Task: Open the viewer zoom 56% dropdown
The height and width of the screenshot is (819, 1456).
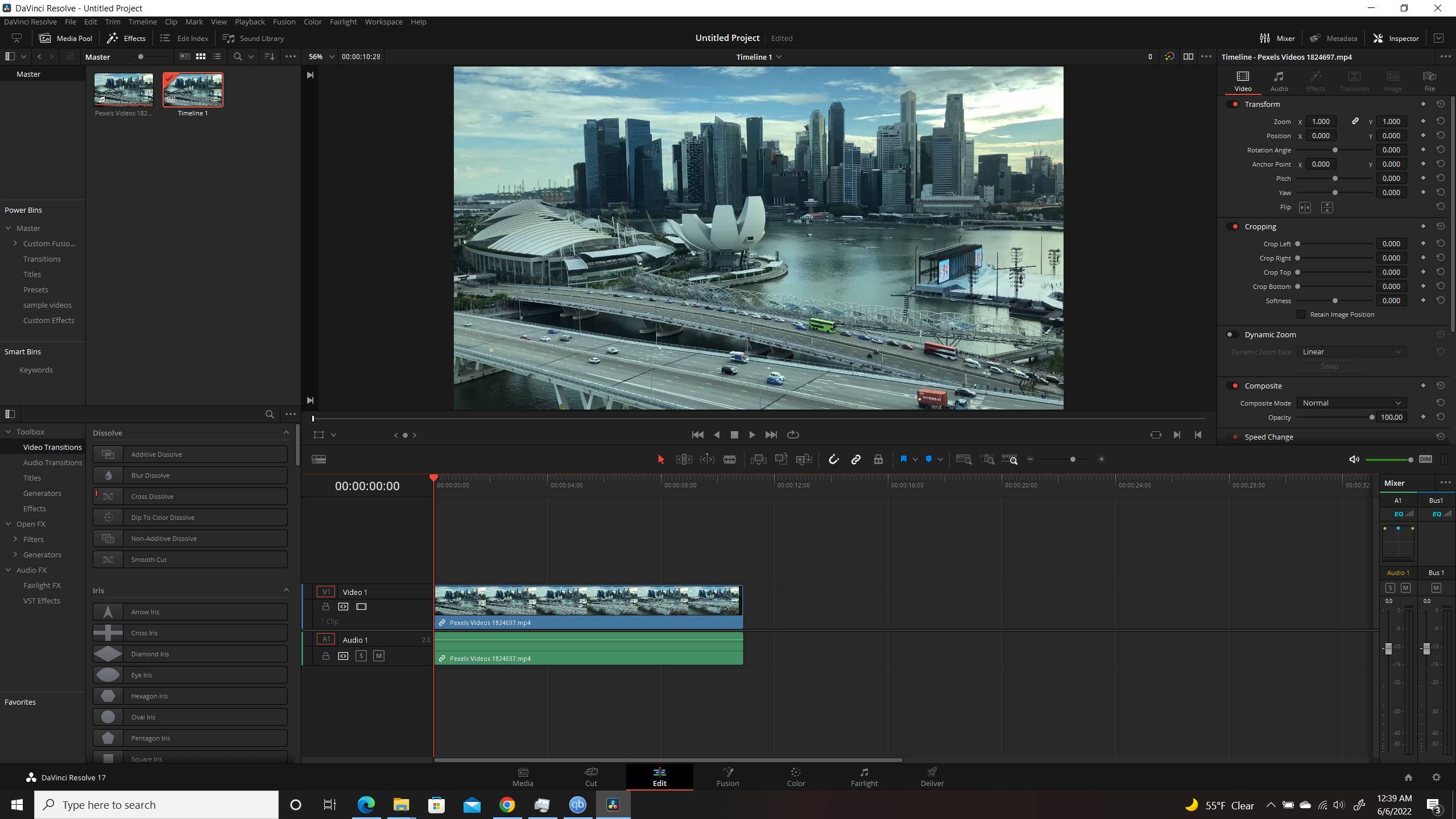Action: point(321,57)
